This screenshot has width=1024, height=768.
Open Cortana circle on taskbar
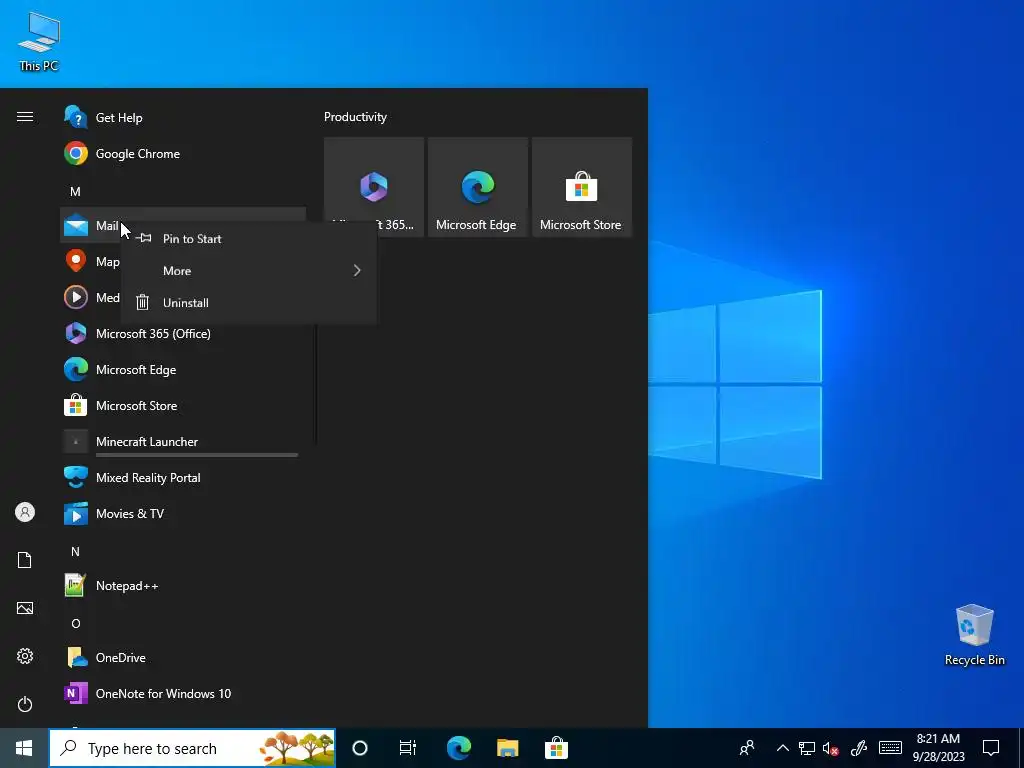(x=360, y=748)
